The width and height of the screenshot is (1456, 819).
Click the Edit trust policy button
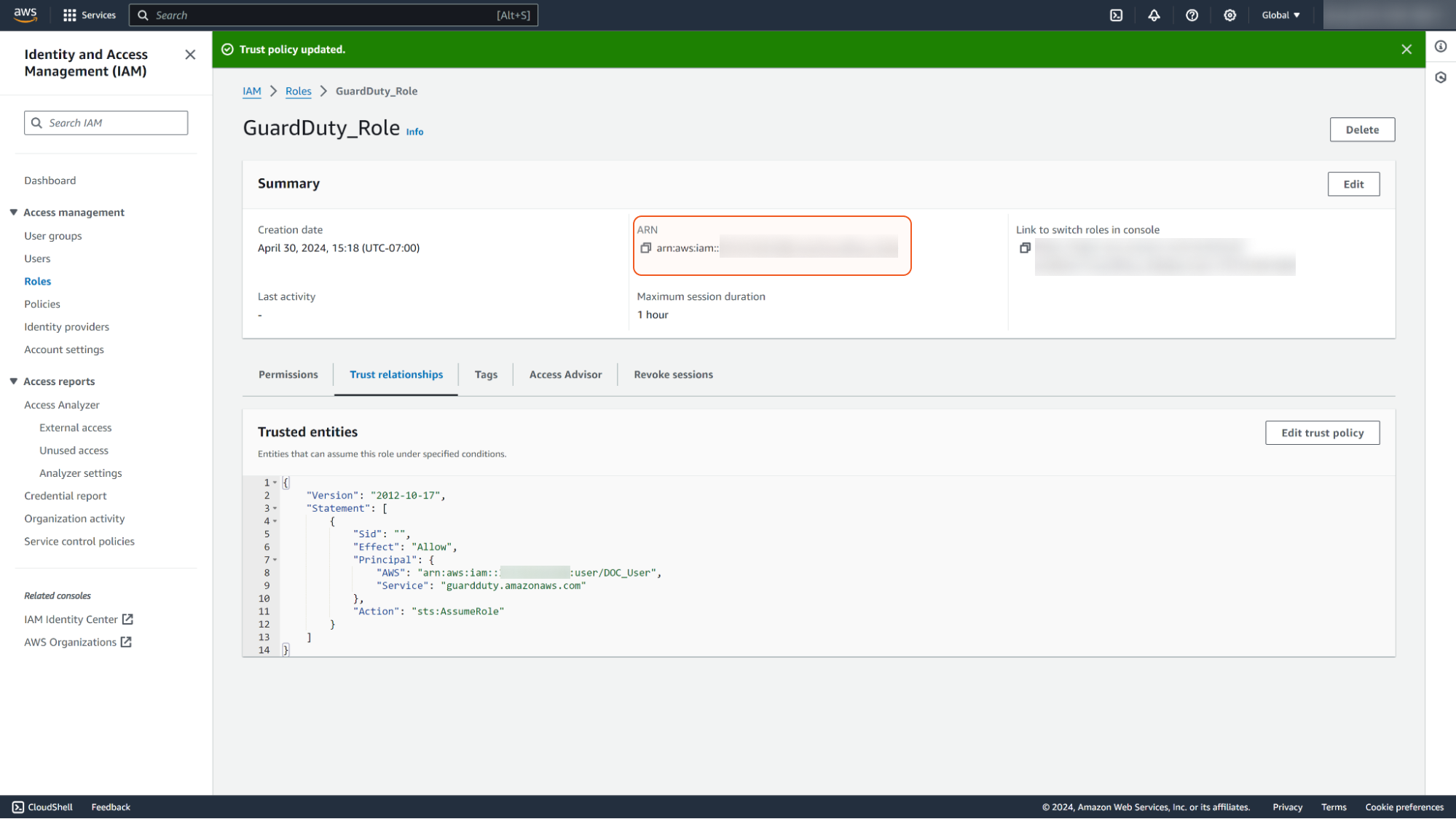1322,433
